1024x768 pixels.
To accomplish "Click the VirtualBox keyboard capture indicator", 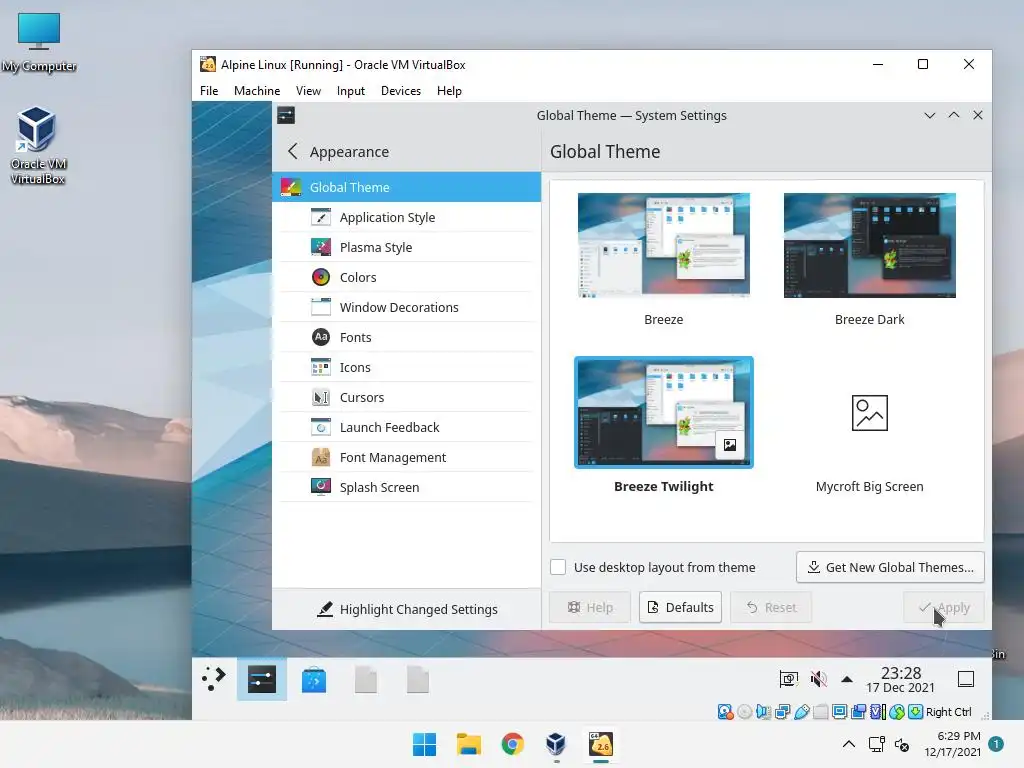I will (x=916, y=712).
